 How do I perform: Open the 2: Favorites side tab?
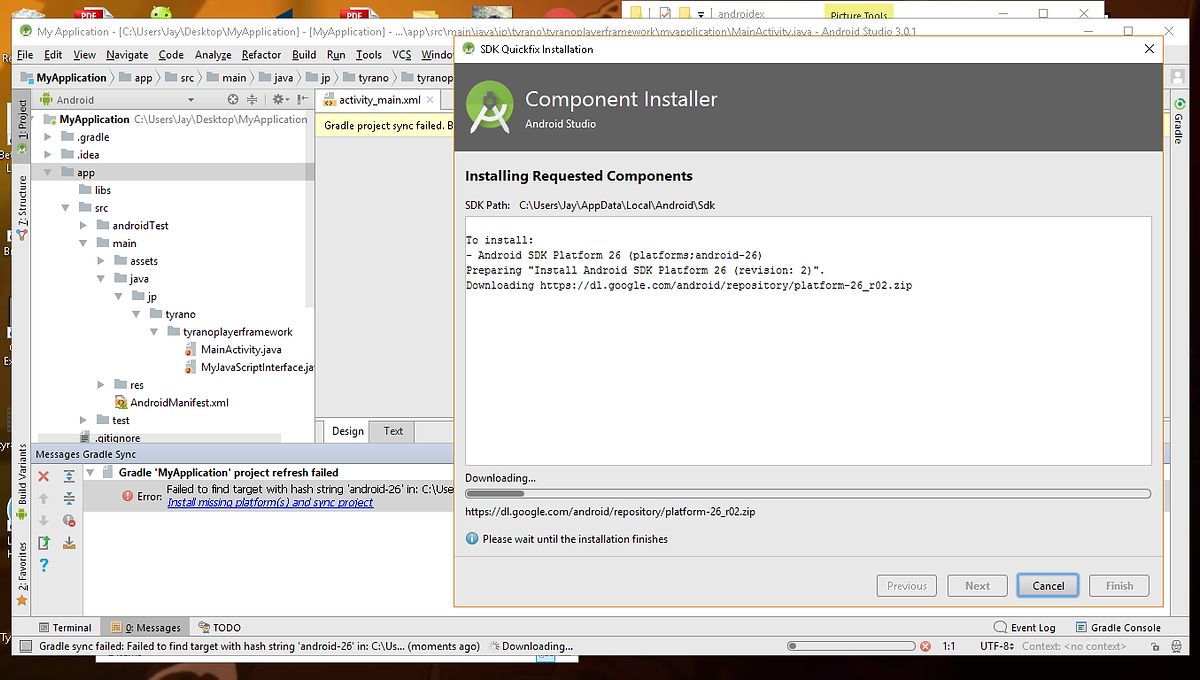tap(22, 573)
